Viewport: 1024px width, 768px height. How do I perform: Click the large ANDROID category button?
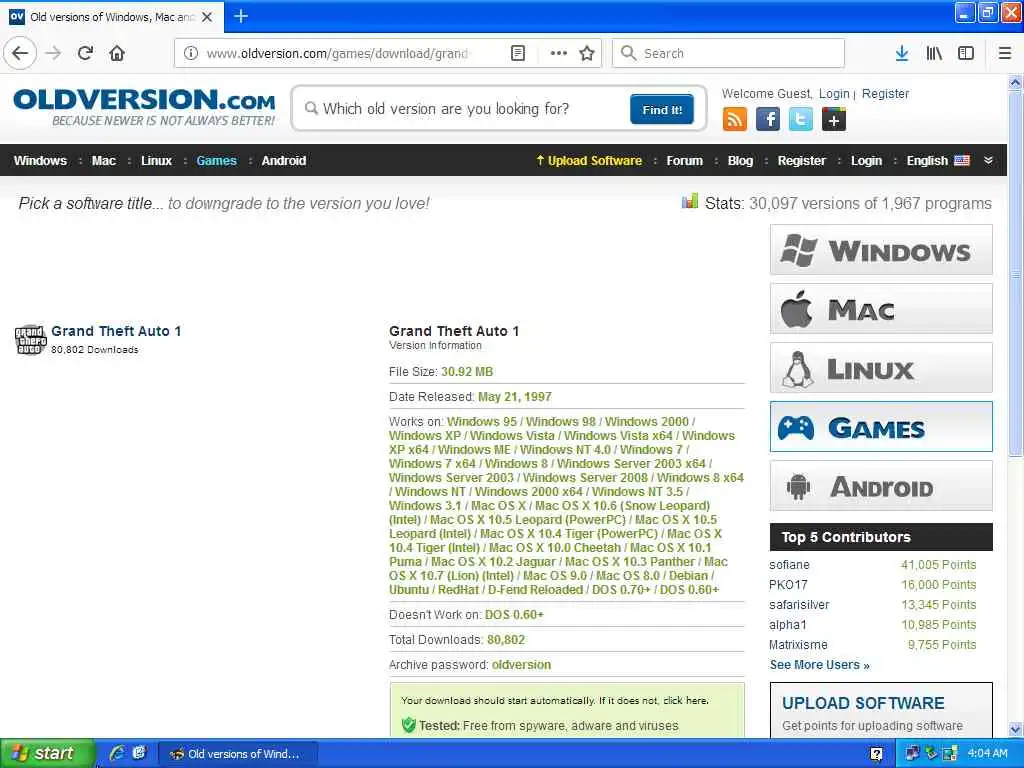pyautogui.click(x=881, y=486)
